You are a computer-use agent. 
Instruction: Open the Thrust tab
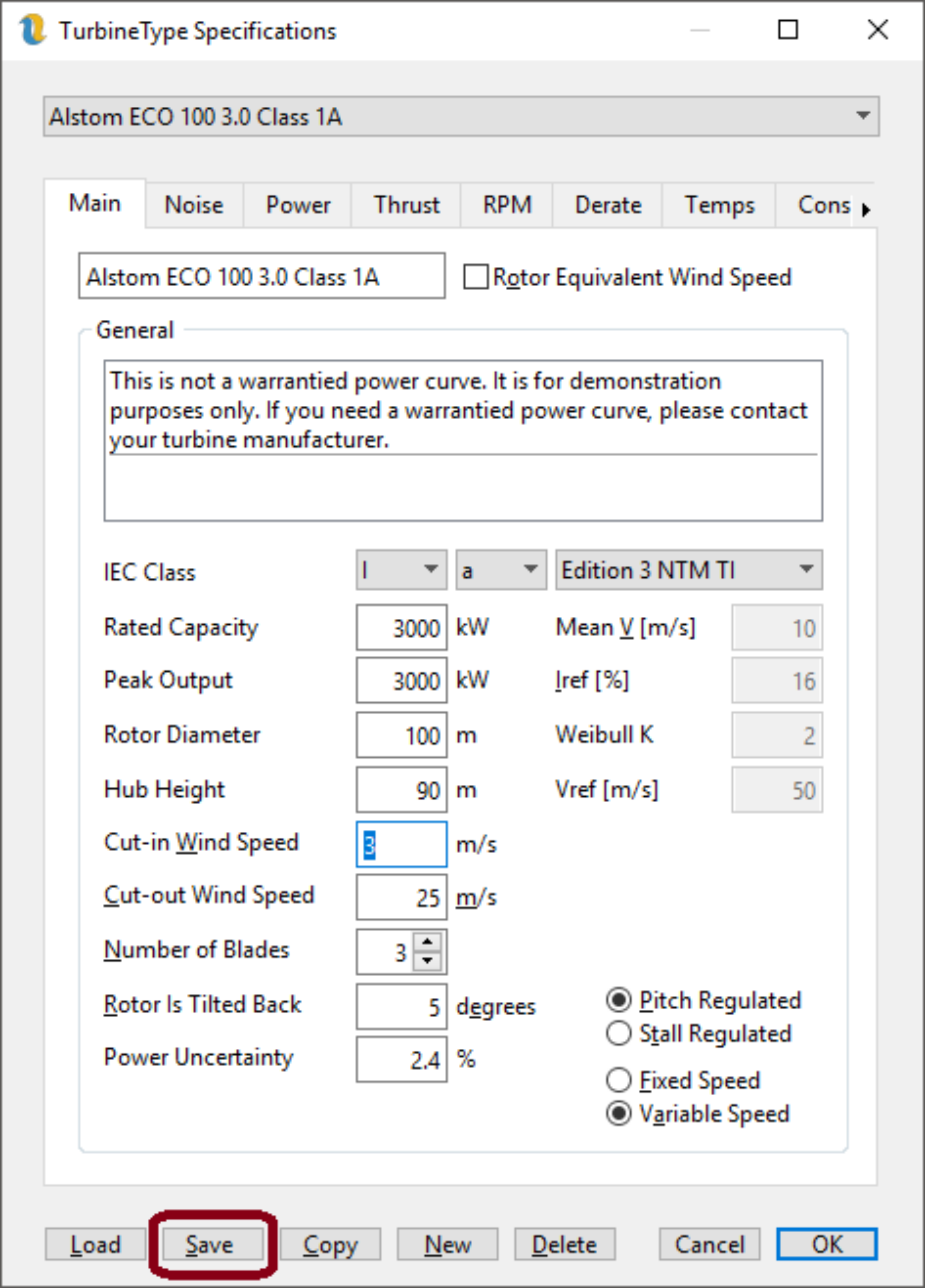coord(406,205)
